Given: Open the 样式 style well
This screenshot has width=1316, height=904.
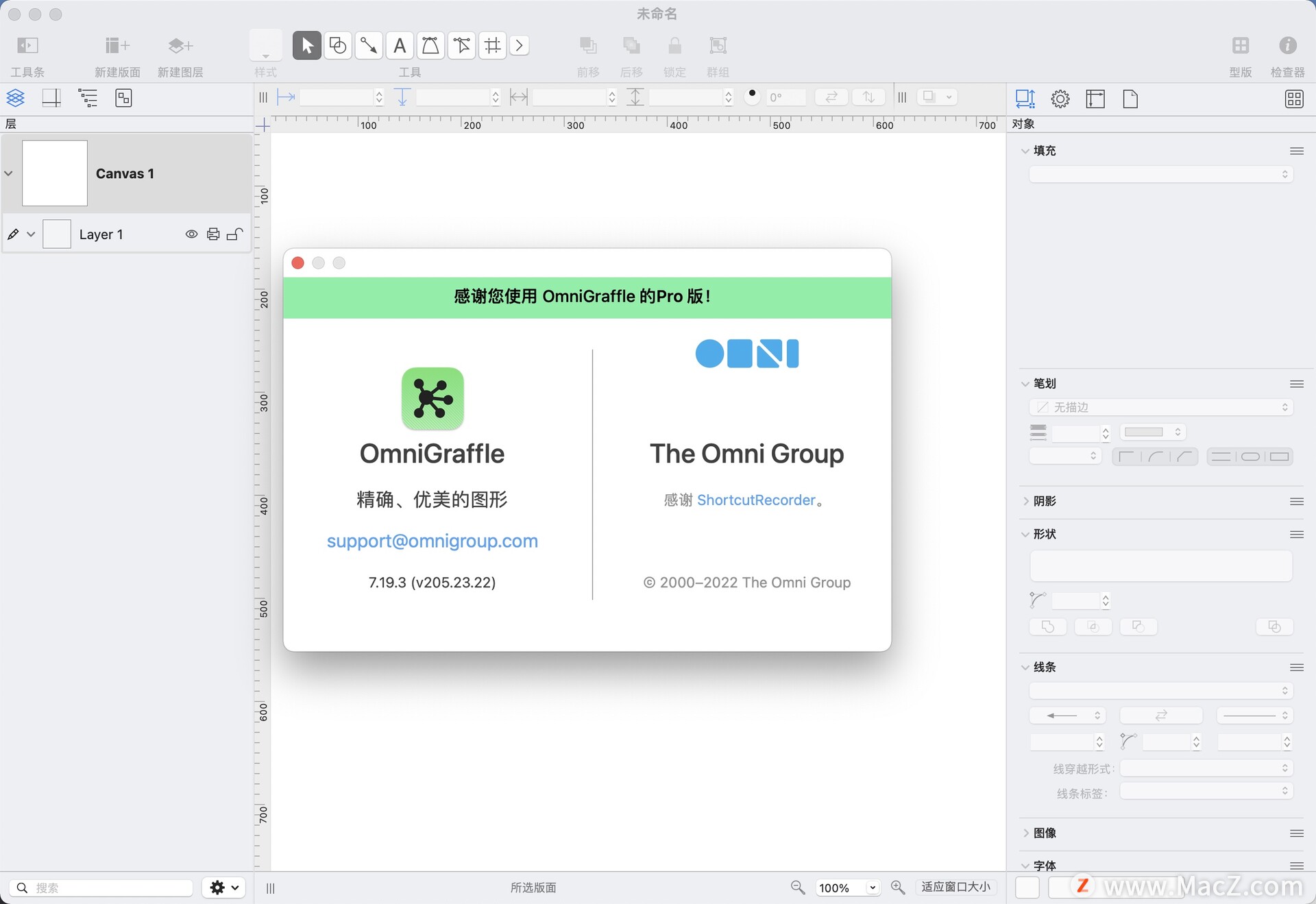Looking at the screenshot, I should coord(266,45).
